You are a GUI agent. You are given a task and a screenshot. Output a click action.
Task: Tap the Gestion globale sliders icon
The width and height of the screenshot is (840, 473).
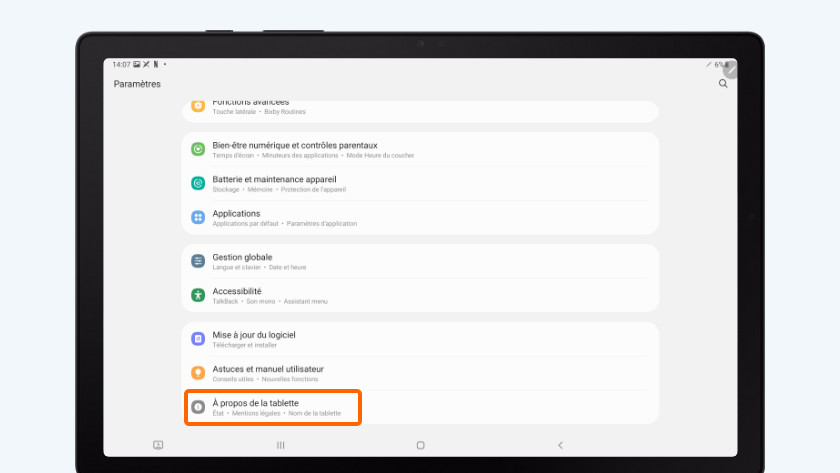198,261
